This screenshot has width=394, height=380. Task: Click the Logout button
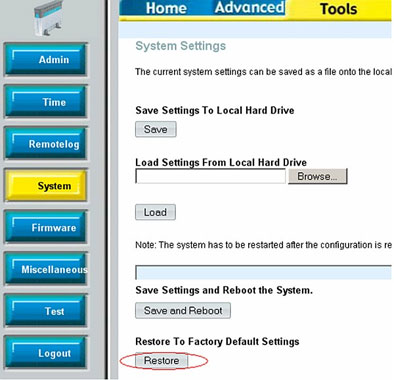tap(45, 353)
